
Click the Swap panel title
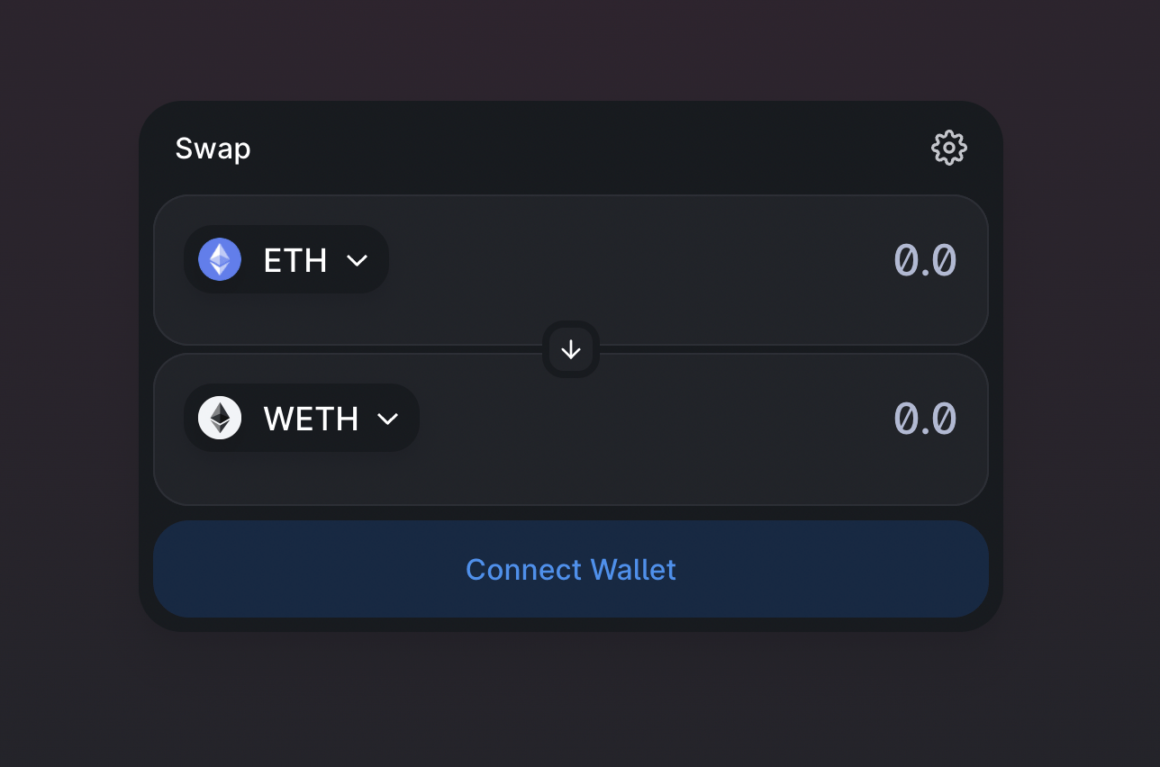(212, 147)
